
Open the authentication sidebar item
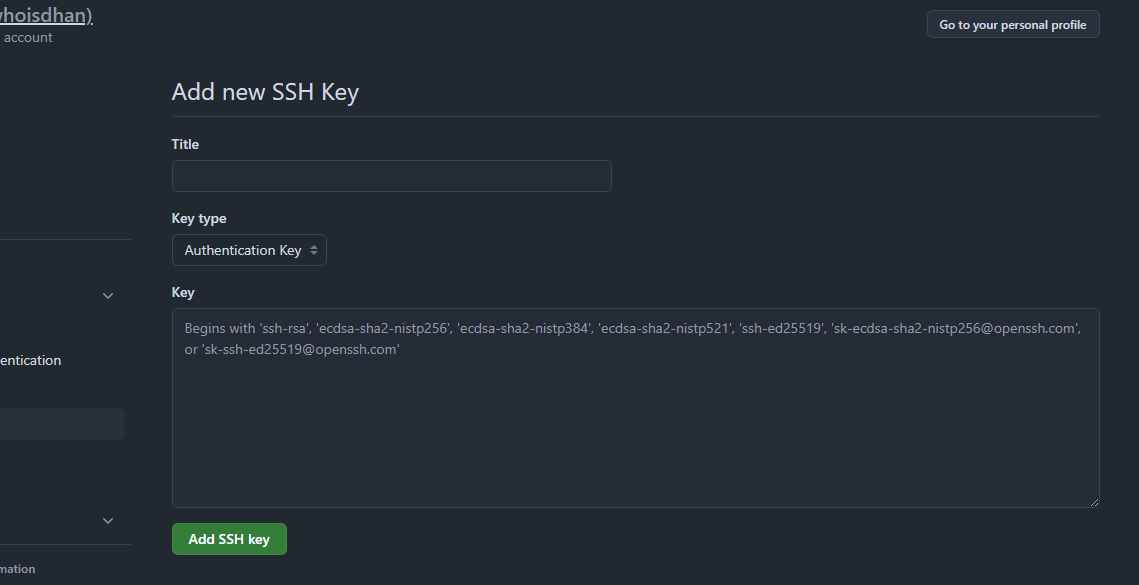tap(30, 360)
